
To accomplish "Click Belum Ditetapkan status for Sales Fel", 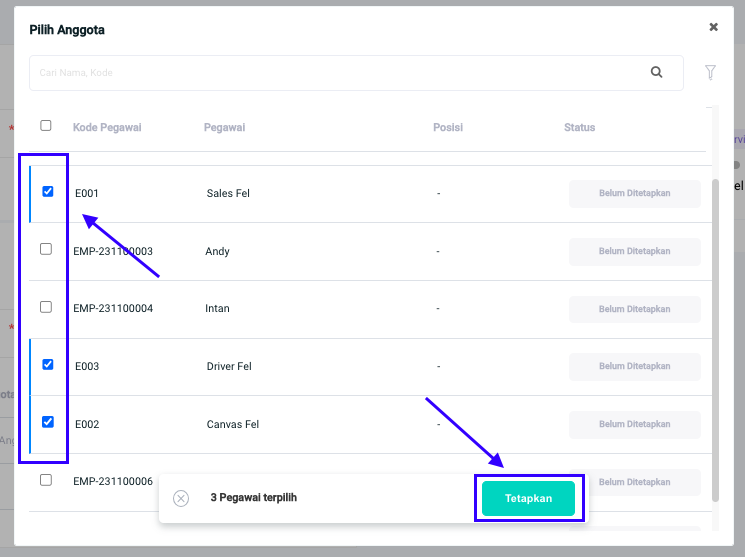I will tap(634, 193).
